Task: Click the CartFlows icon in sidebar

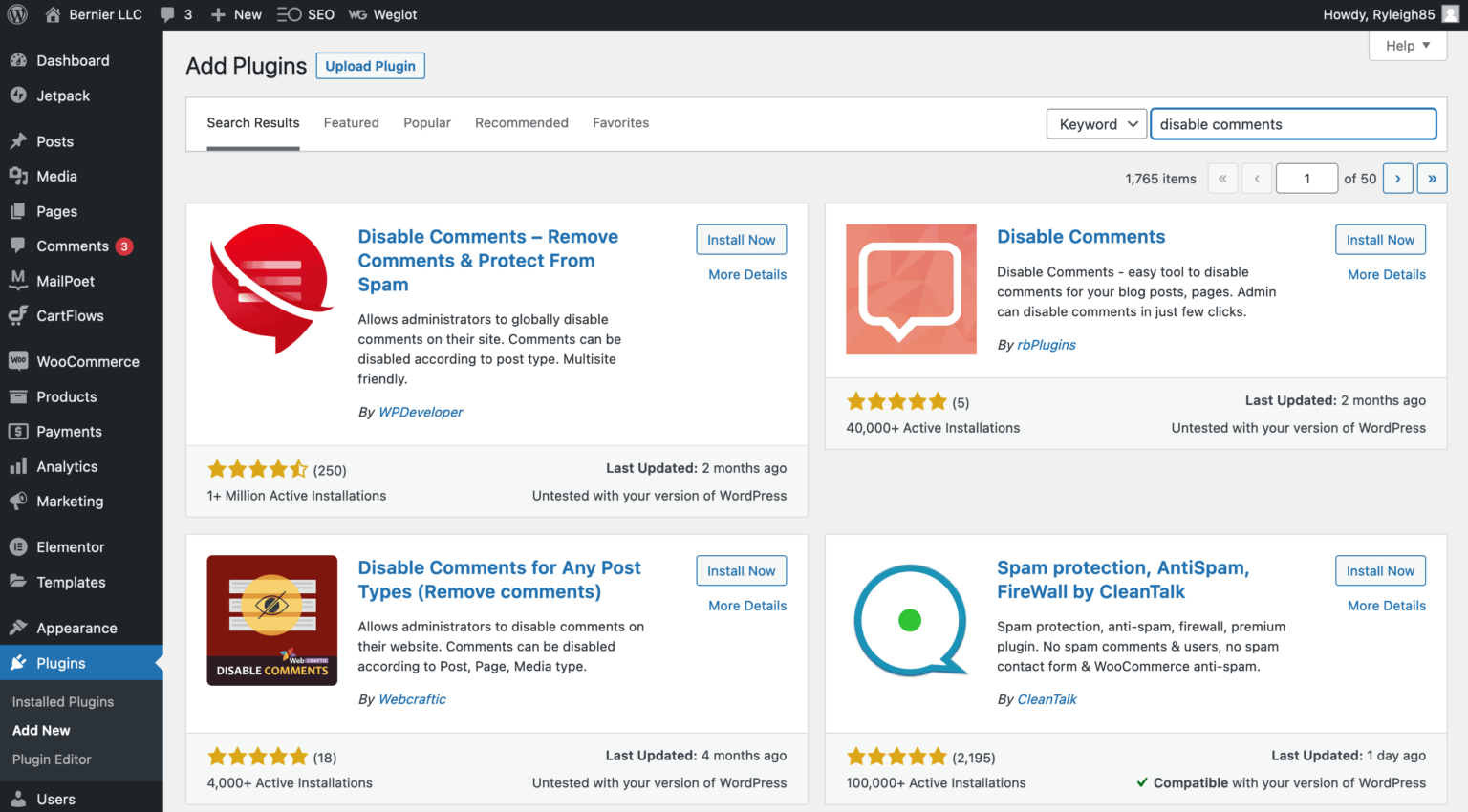Action: (x=18, y=315)
